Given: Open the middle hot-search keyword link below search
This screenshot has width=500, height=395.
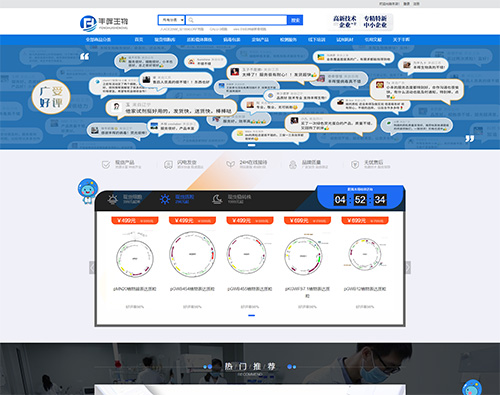Looking at the screenshot, I should click(218, 29).
